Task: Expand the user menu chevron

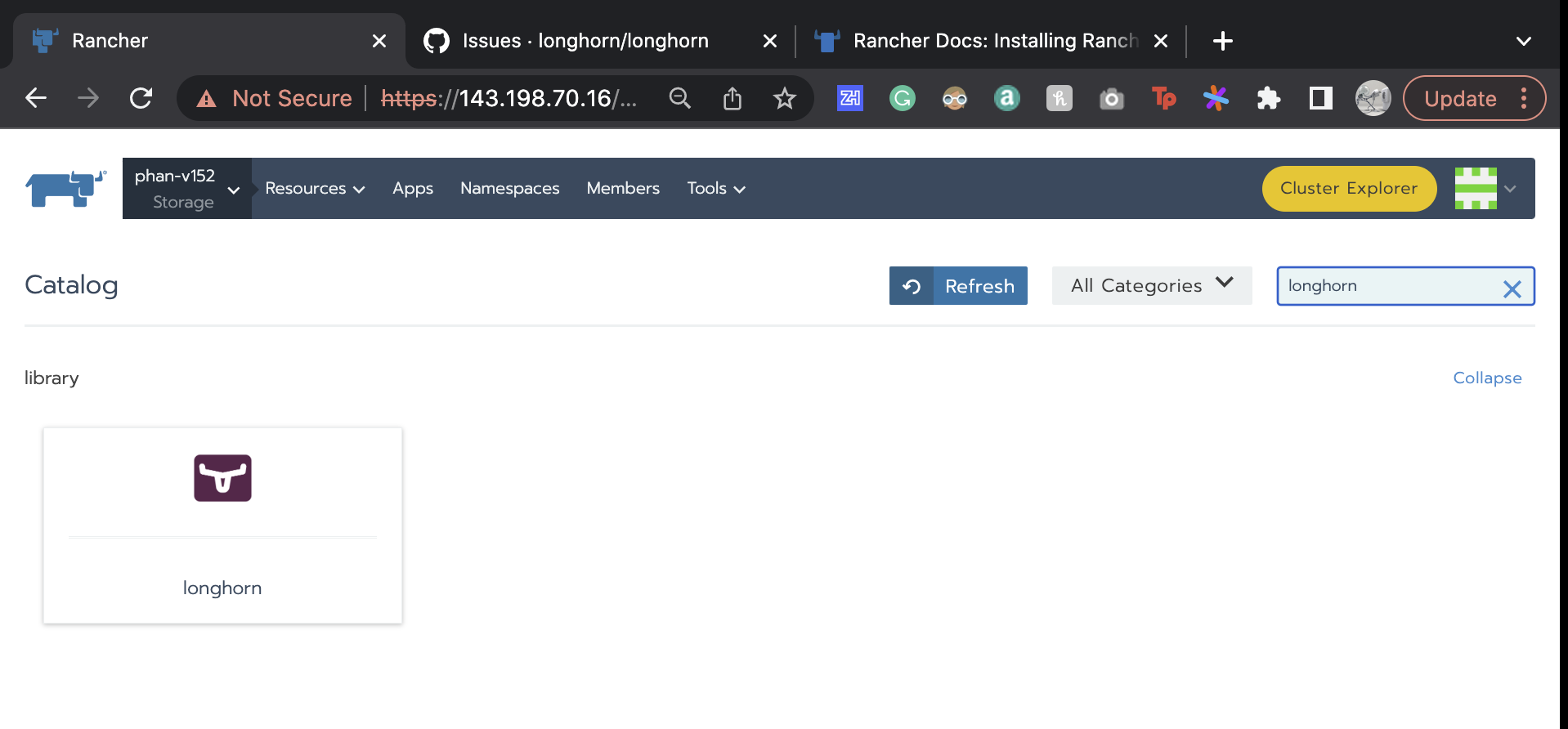Action: click(x=1510, y=189)
